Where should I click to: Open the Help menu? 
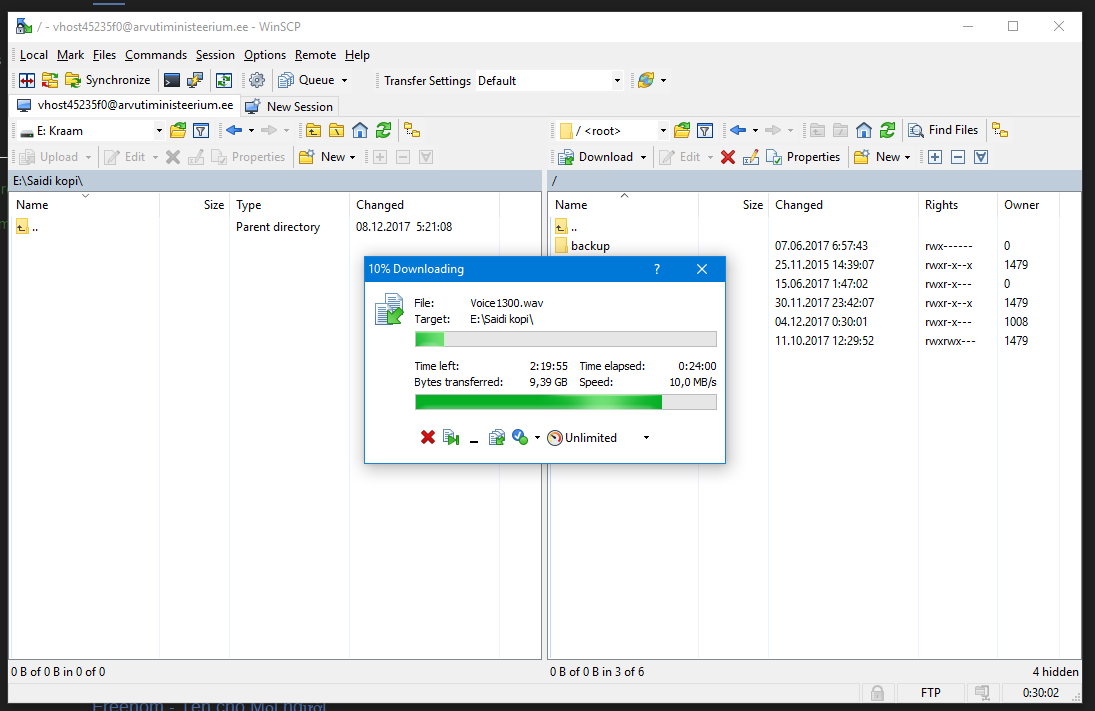point(357,55)
